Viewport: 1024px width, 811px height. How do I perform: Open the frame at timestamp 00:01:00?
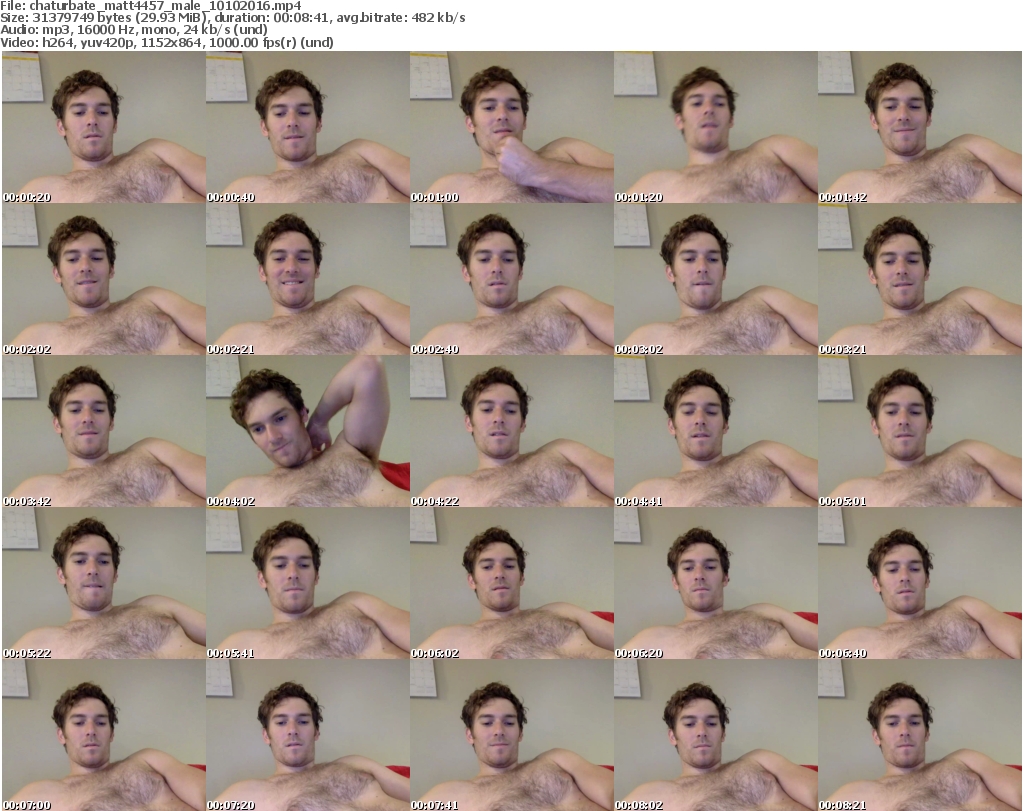point(511,127)
